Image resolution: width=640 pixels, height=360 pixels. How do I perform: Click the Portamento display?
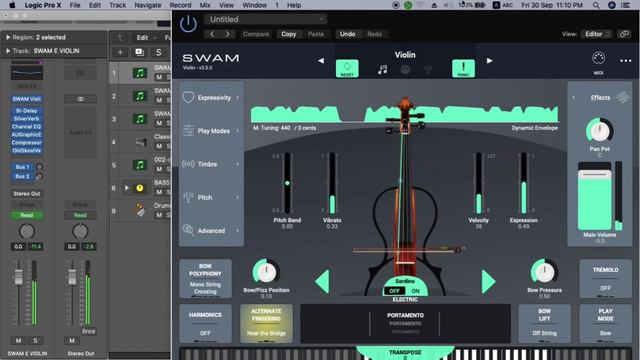[405, 324]
